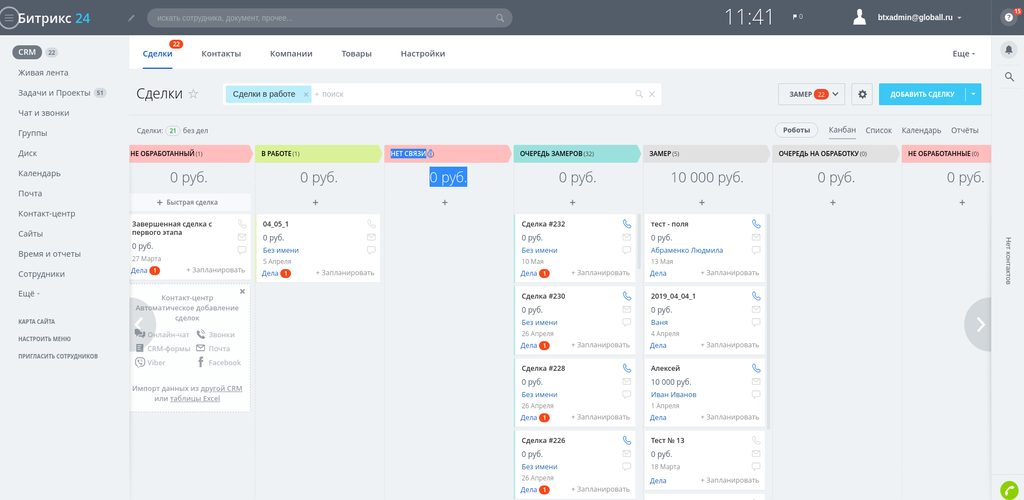Click the Viber channel icon

pos(140,362)
